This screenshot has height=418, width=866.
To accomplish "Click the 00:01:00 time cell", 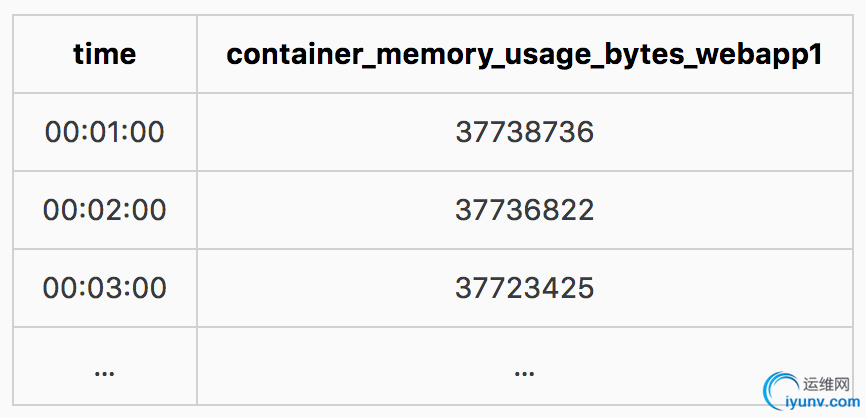I will point(104,133).
